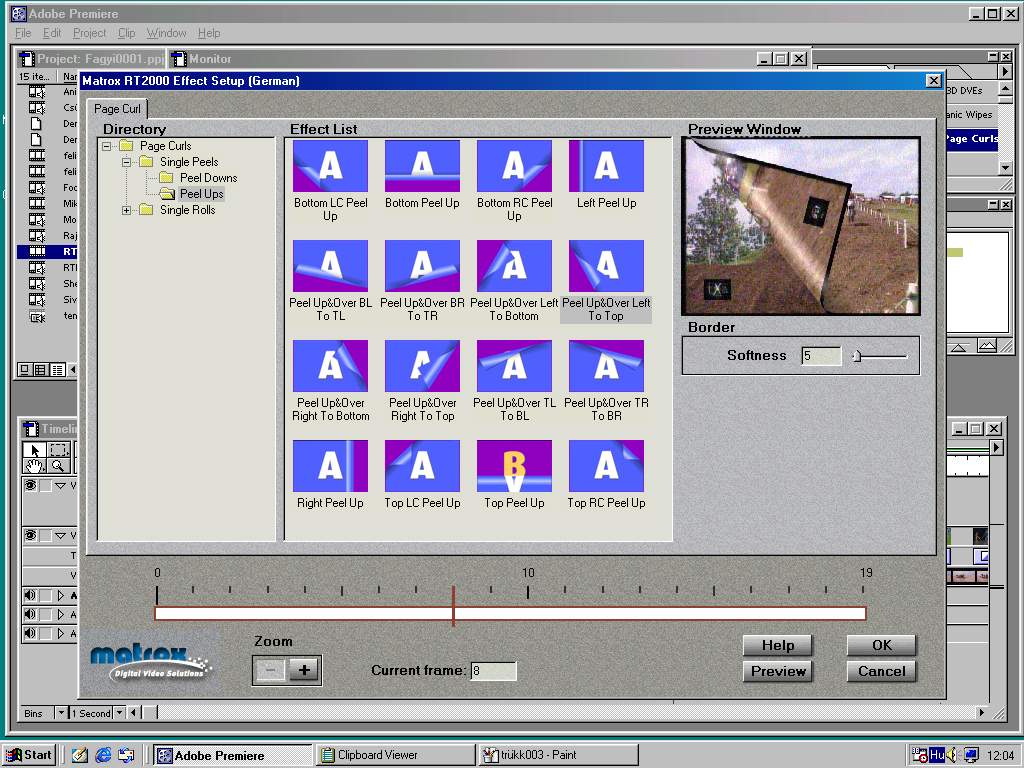
Task: Click the Help button in effect setup
Action: (x=778, y=645)
